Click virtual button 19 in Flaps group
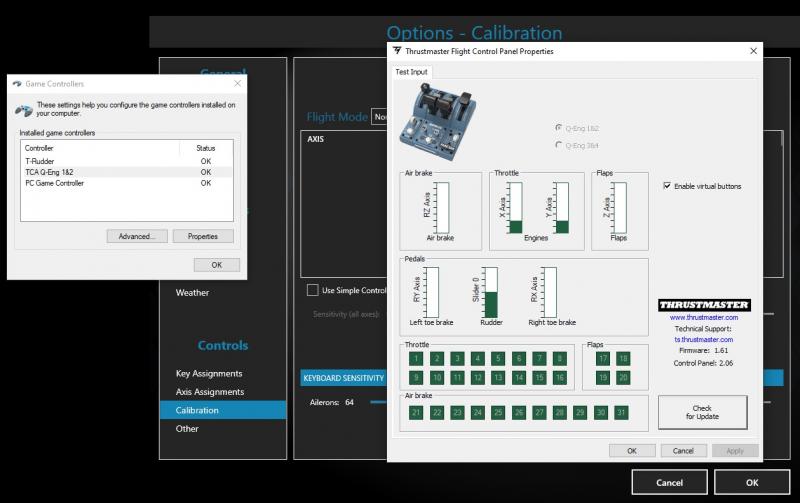 click(x=603, y=378)
